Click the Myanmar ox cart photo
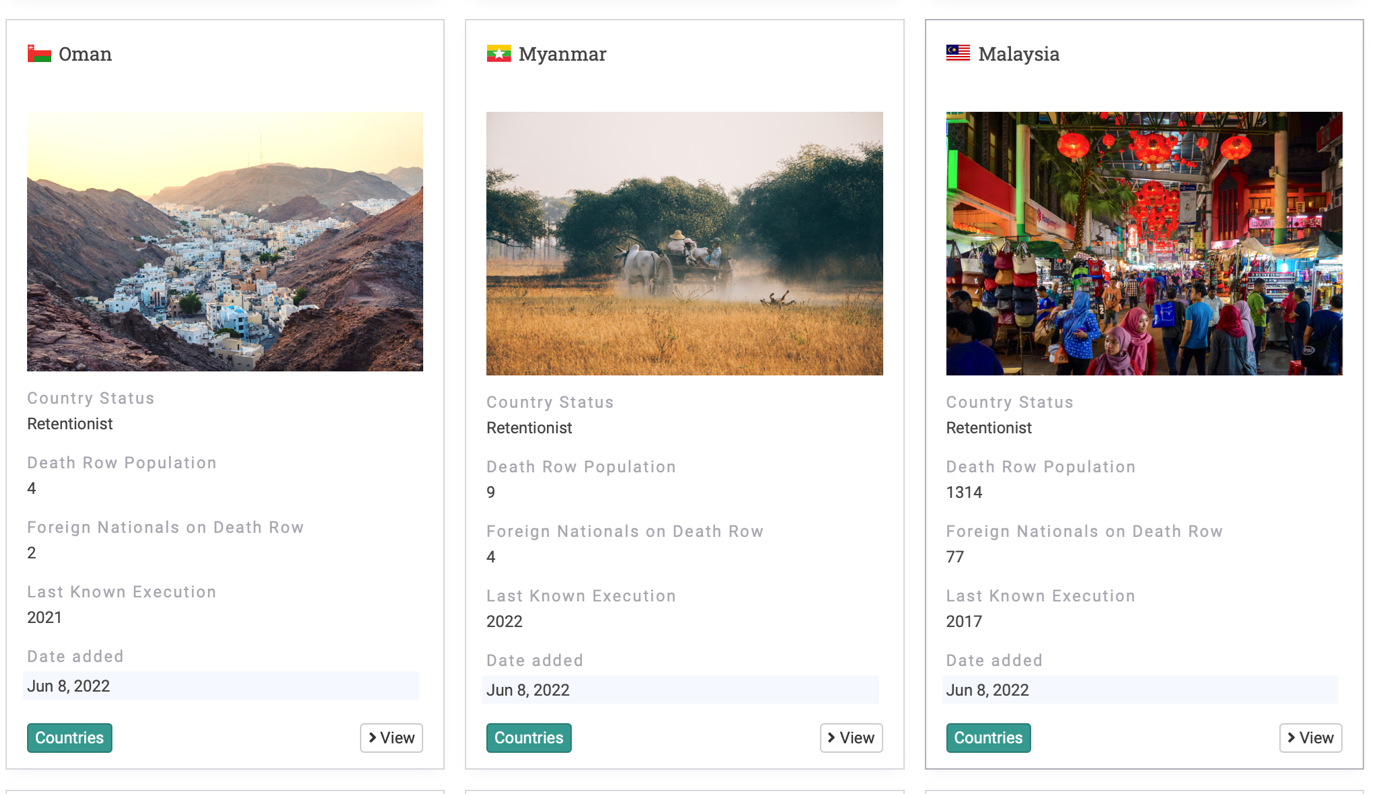 coord(684,243)
